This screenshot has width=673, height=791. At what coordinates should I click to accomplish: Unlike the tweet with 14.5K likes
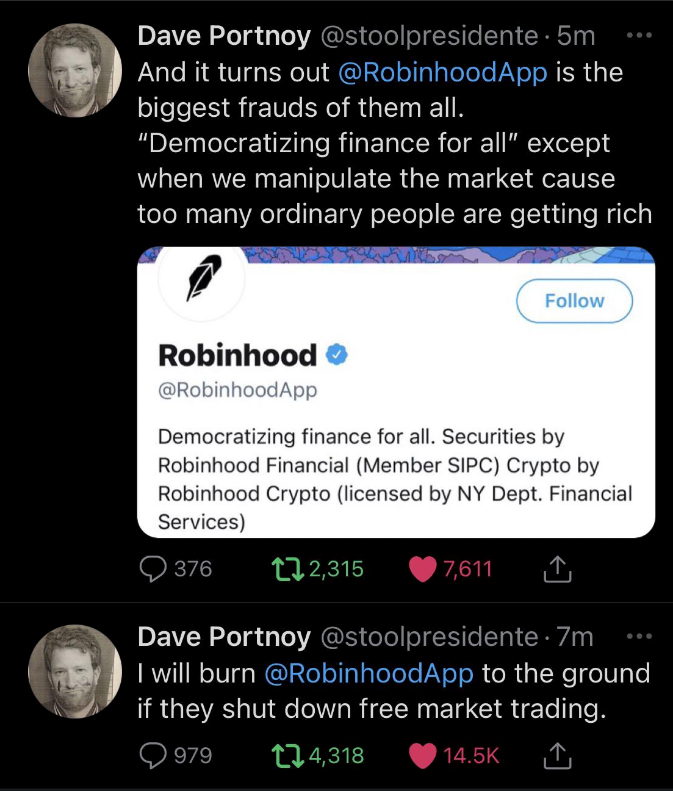pyautogui.click(x=424, y=755)
